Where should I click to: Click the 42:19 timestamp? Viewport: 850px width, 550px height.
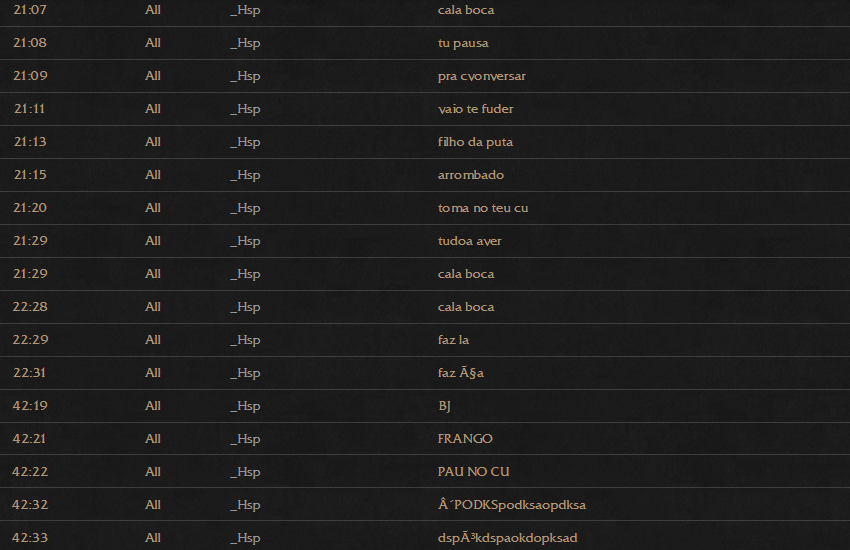[x=30, y=405]
